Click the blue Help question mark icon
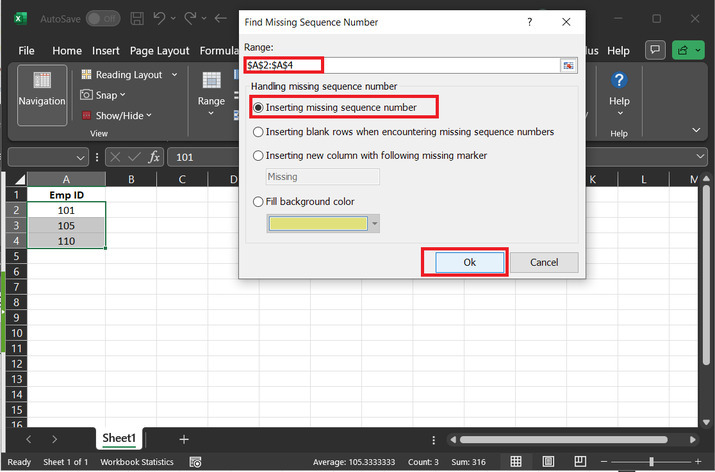Image resolution: width=715 pixels, height=472 pixels. click(619, 80)
